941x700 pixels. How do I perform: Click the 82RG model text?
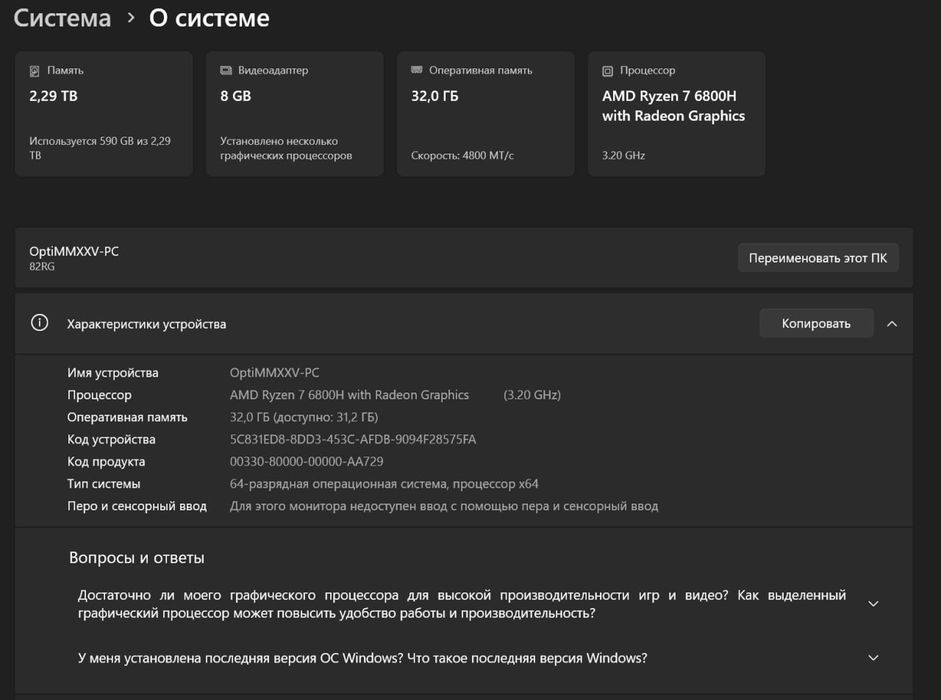[x=42, y=267]
